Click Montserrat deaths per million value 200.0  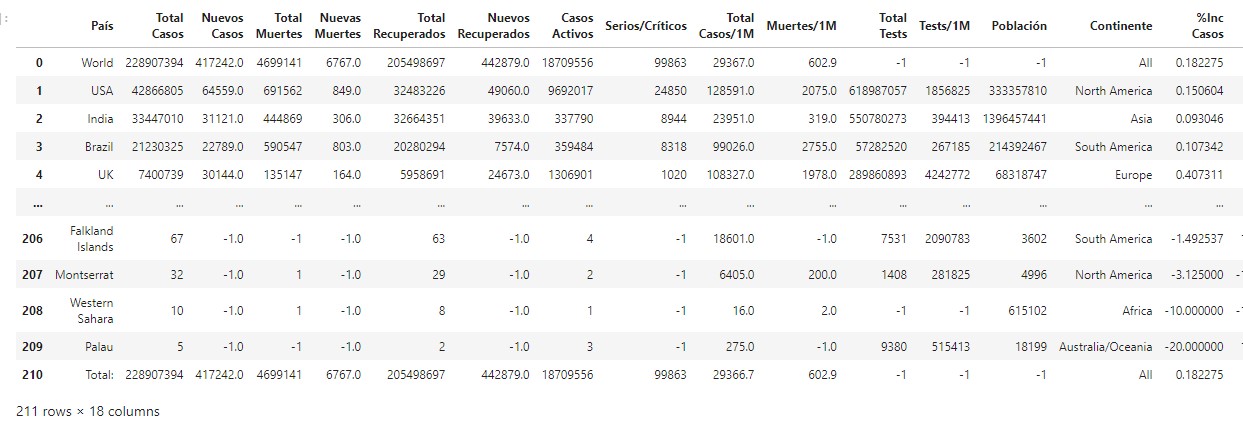[x=822, y=275]
